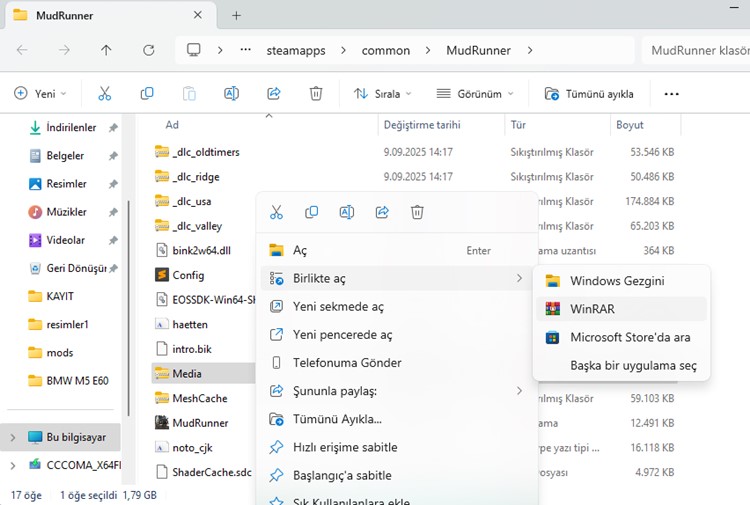The height and width of the screenshot is (505, 750).
Task: Share via context menu share icon
Action: coord(382,212)
